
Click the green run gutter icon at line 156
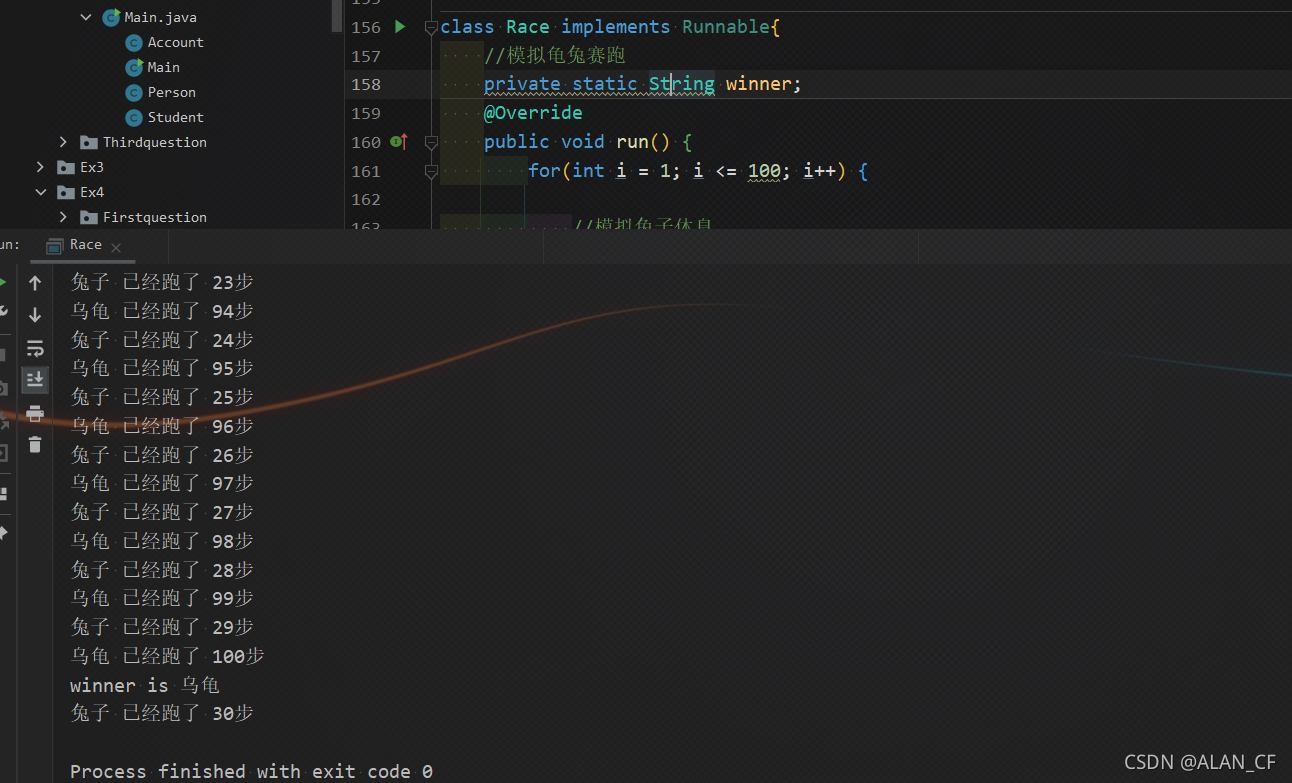tap(400, 27)
